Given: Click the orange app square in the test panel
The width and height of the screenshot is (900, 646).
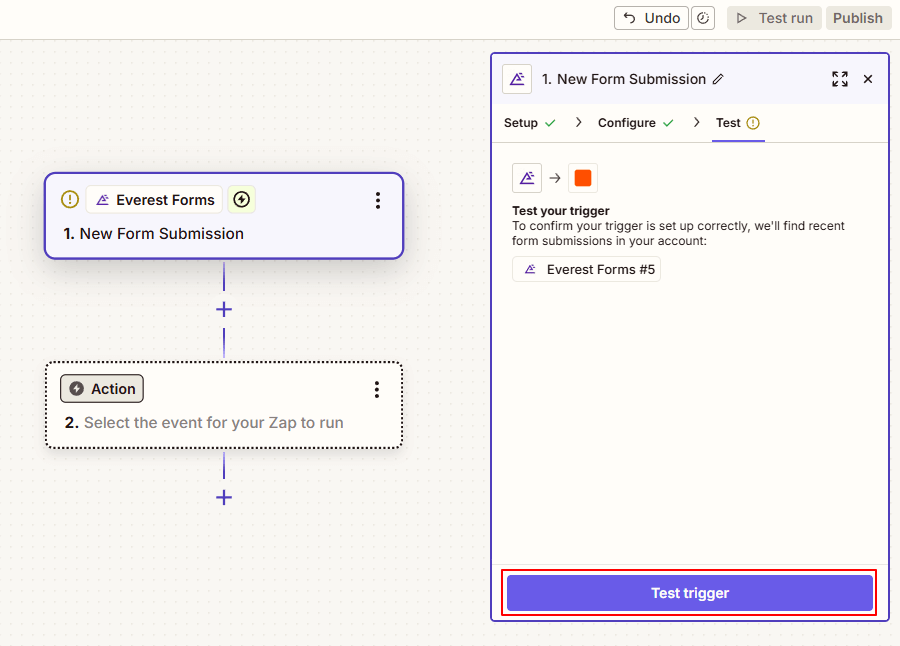Looking at the screenshot, I should pyautogui.click(x=584, y=177).
